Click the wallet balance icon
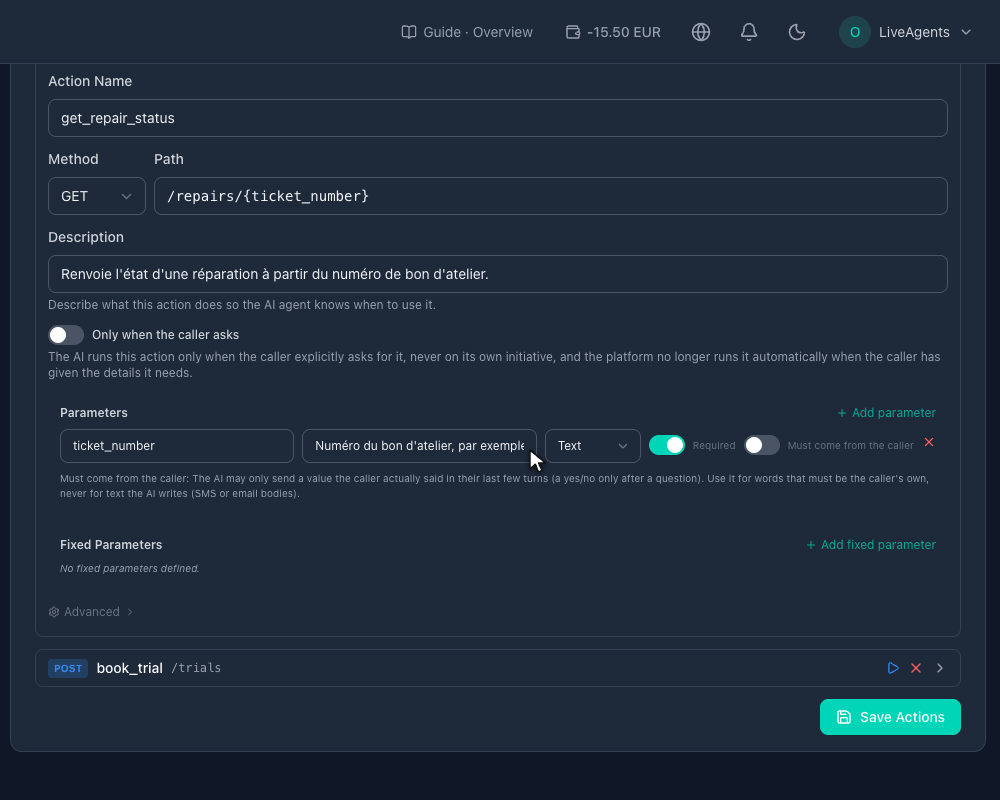 [x=573, y=32]
